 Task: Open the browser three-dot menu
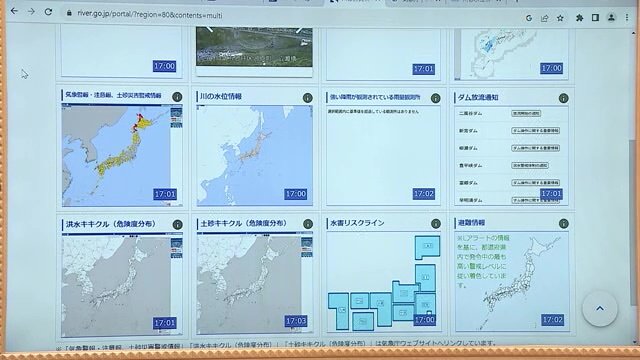pyautogui.click(x=627, y=18)
